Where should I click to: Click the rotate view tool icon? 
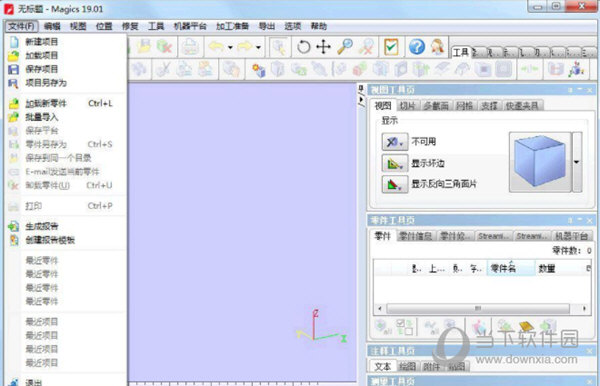tap(303, 47)
